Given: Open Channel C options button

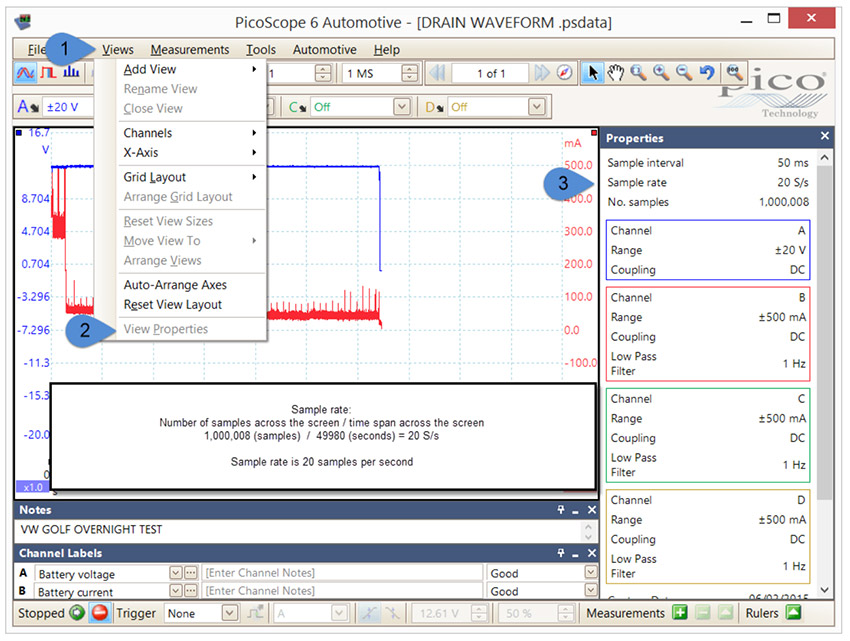Looking at the screenshot, I should 298,107.
